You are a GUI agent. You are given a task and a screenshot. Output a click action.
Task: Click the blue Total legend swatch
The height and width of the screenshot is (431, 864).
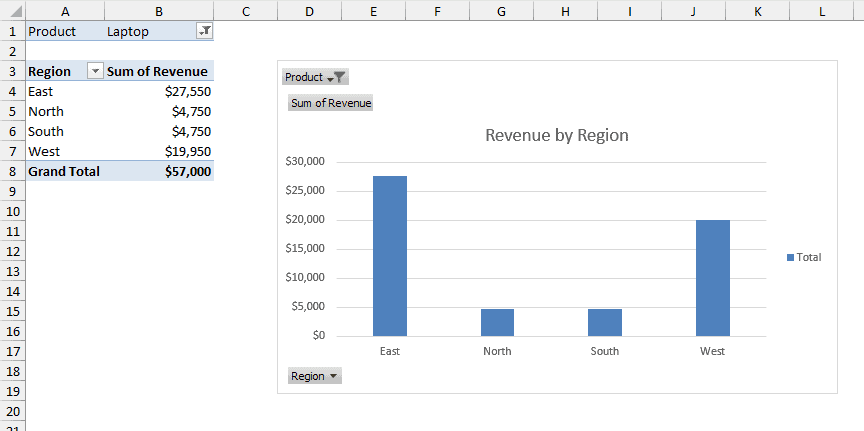pyautogui.click(x=790, y=257)
